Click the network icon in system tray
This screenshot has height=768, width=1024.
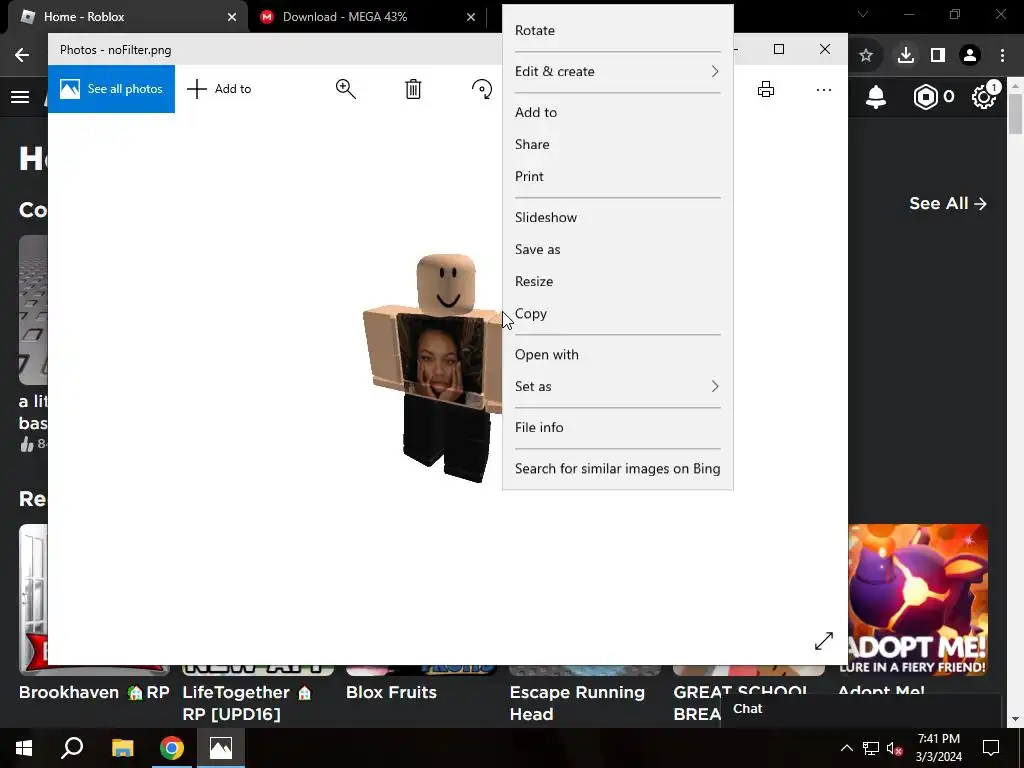coord(871,748)
